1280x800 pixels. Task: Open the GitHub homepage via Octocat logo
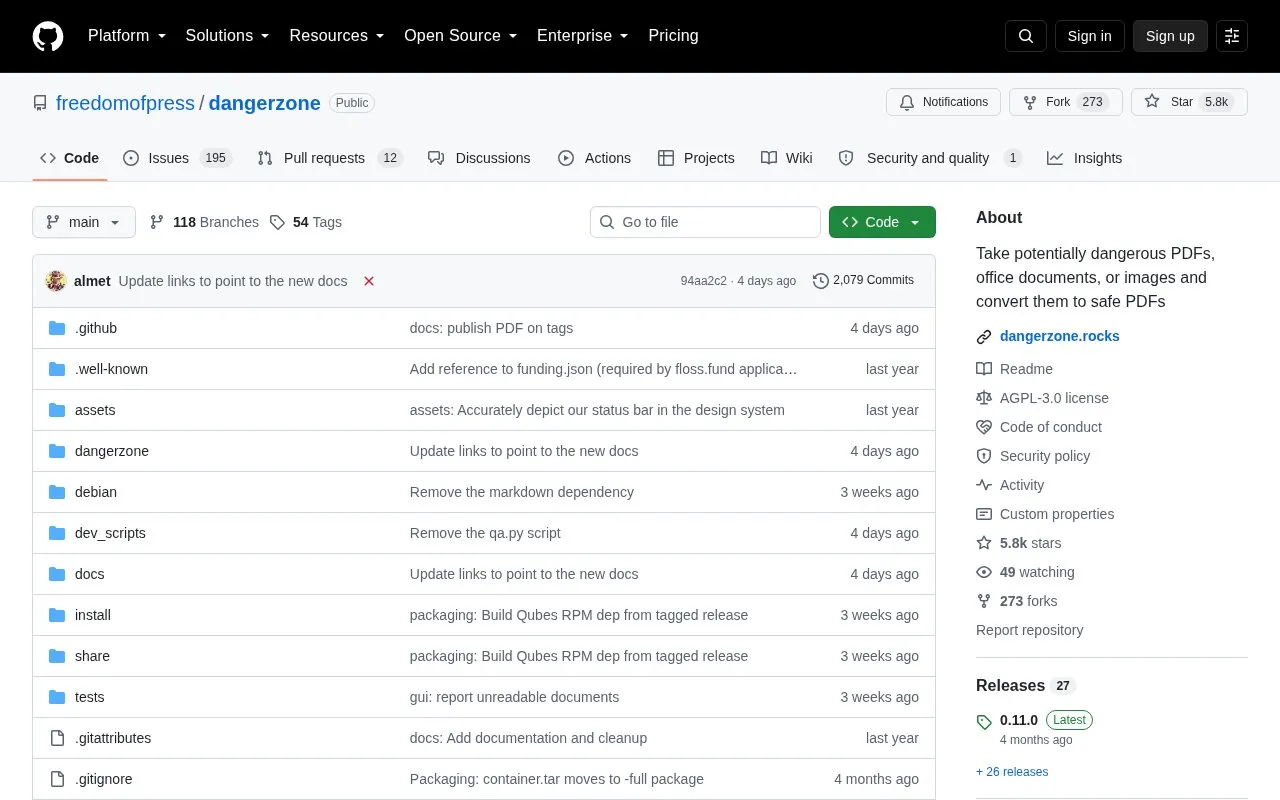coord(48,36)
